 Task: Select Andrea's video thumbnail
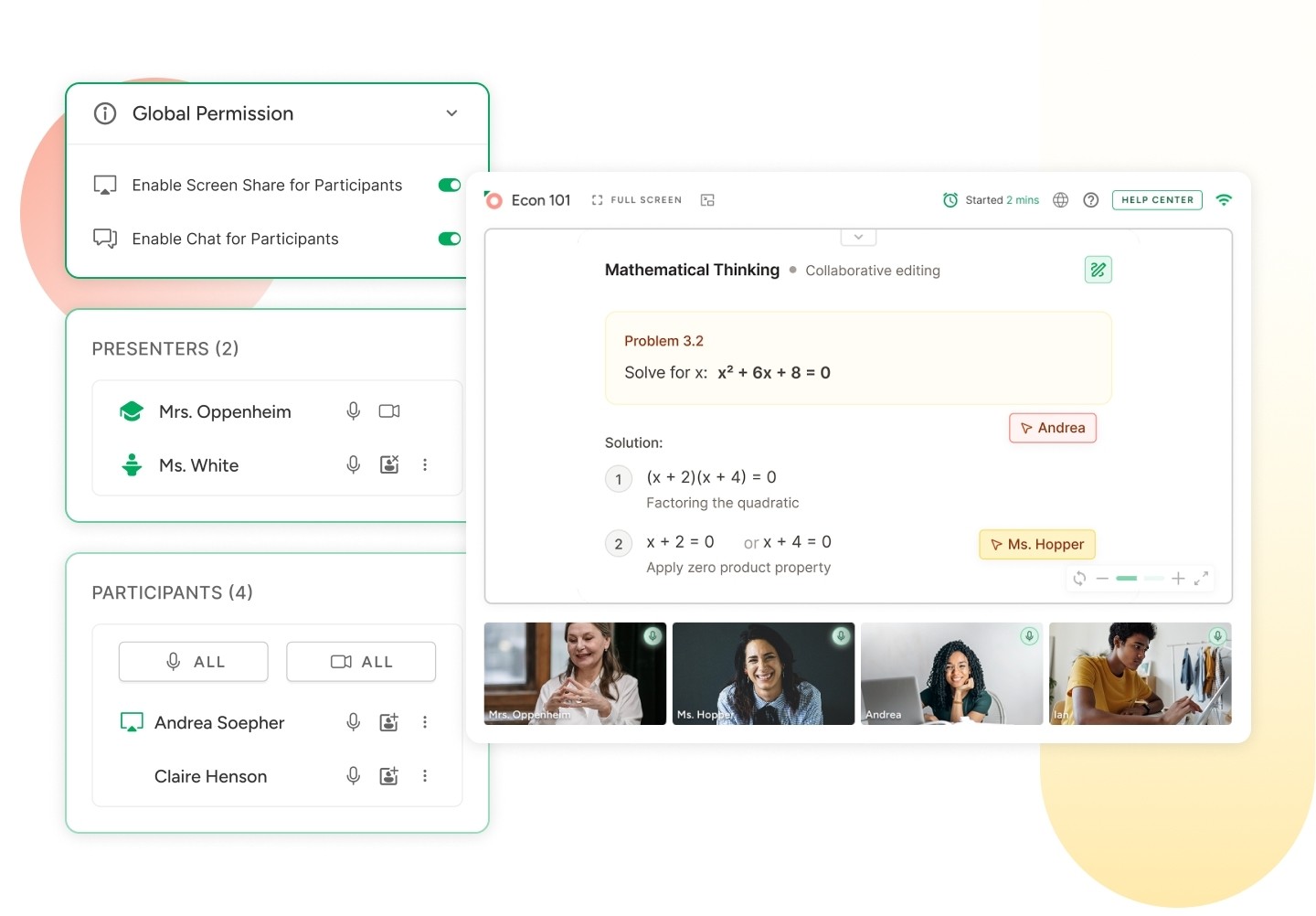(951, 674)
